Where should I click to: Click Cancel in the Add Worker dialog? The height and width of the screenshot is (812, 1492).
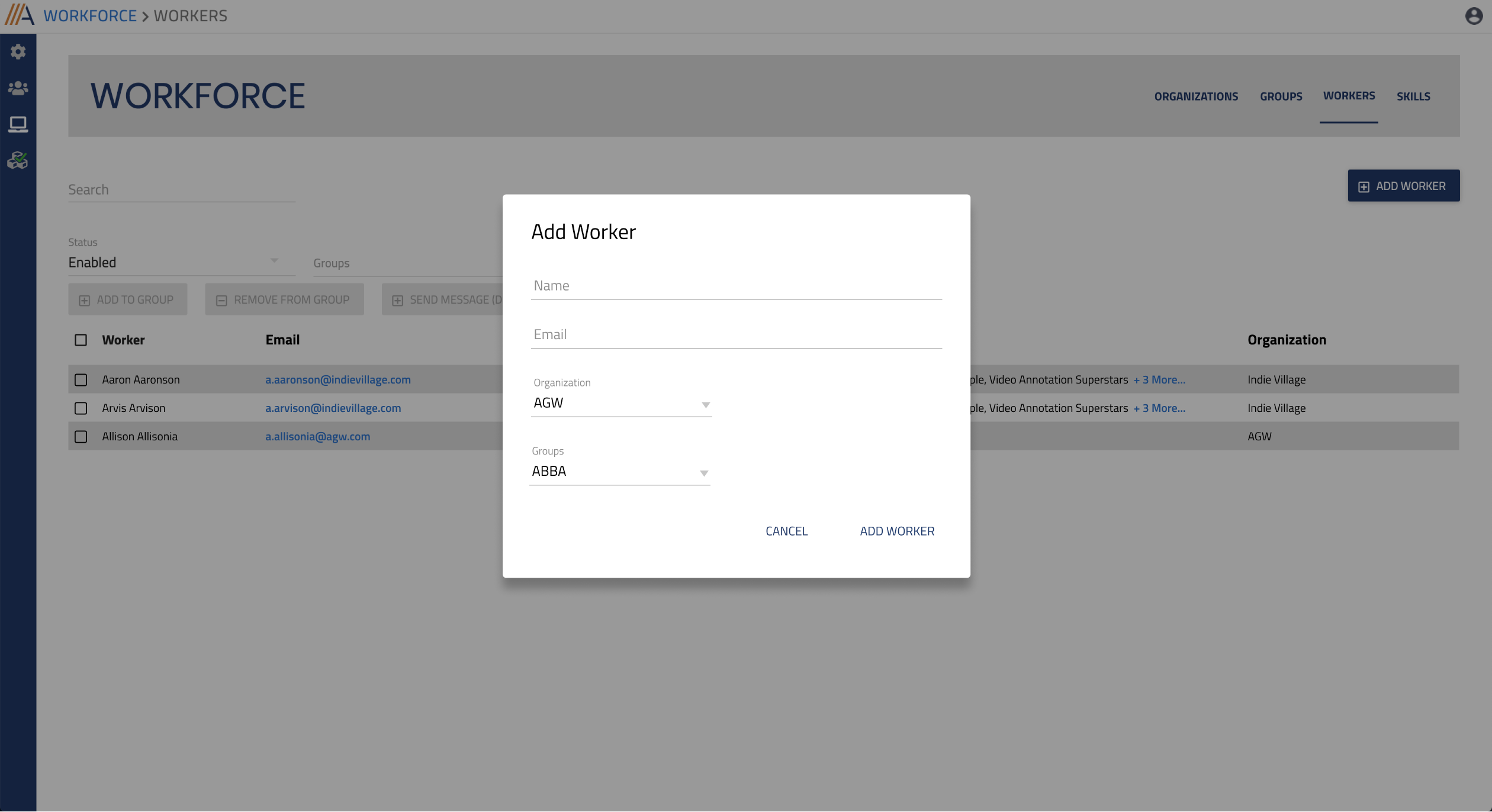pyautogui.click(x=786, y=531)
